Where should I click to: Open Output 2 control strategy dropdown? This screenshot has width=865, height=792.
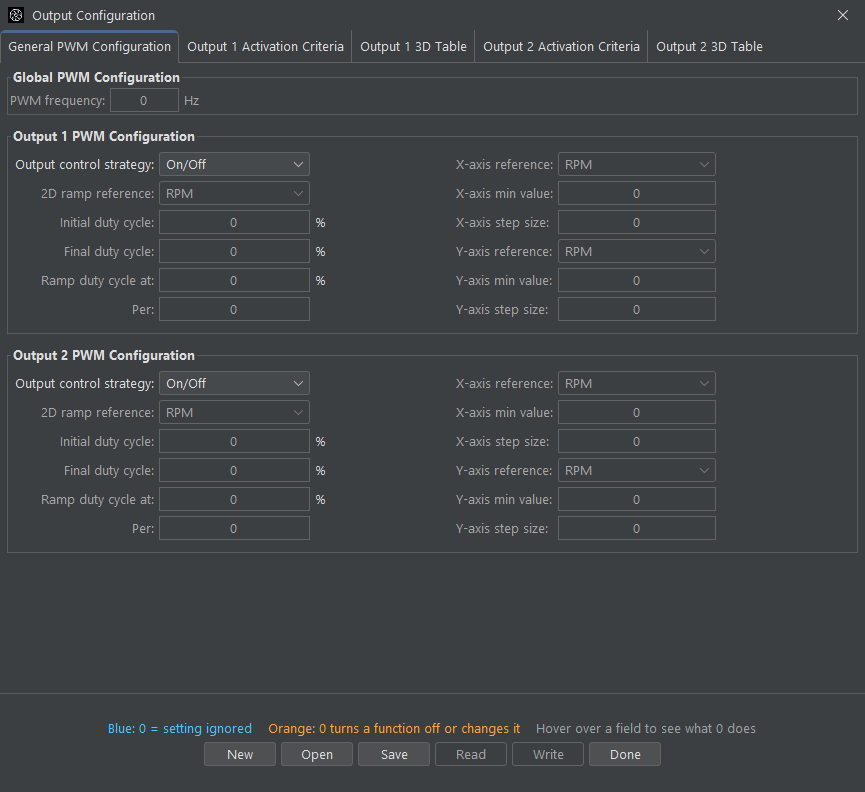tap(234, 383)
